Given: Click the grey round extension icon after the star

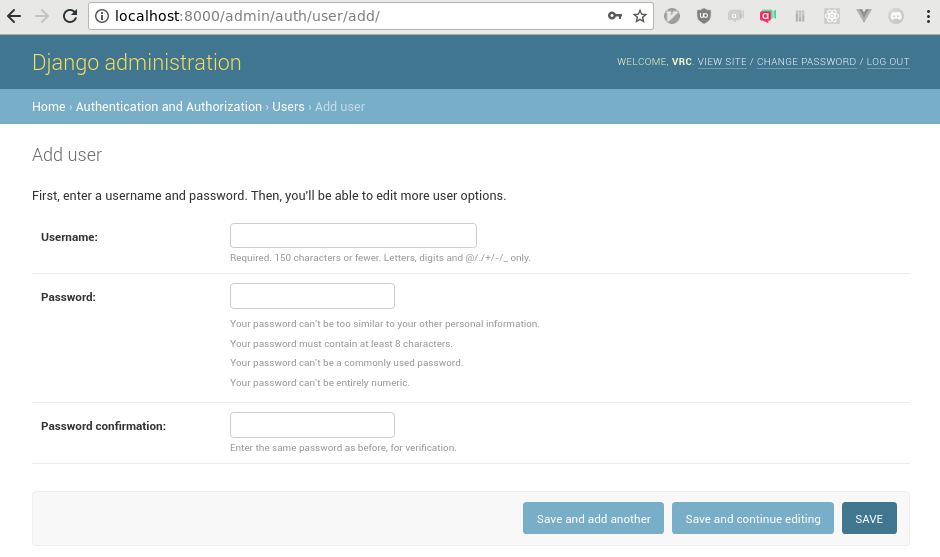Looking at the screenshot, I should pyautogui.click(x=671, y=16).
